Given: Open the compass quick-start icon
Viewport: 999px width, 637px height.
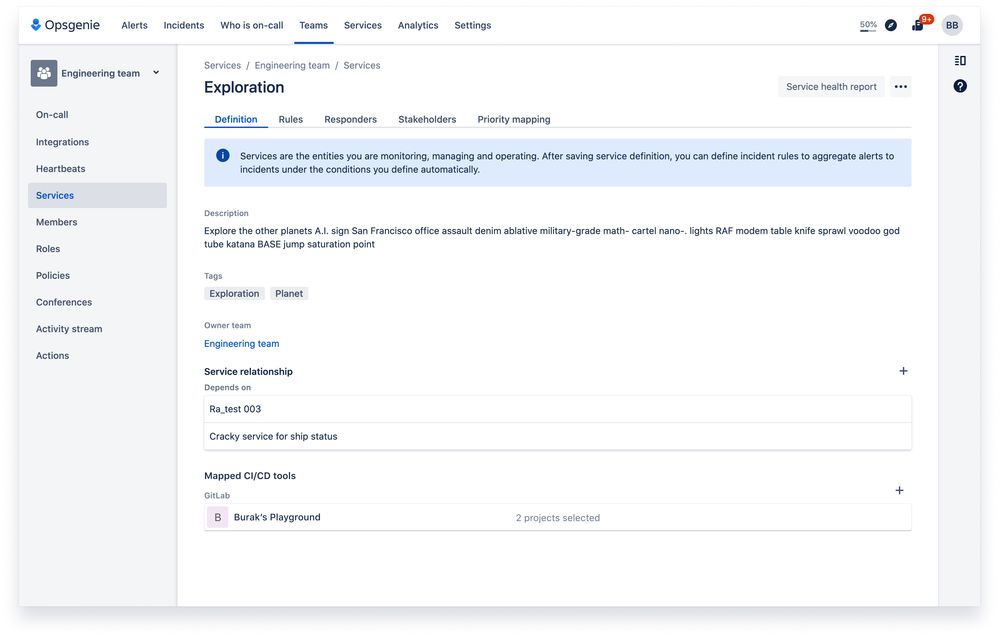Looking at the screenshot, I should click(891, 25).
